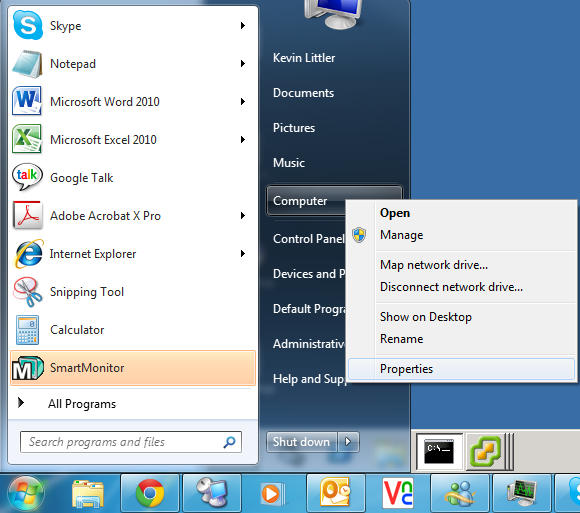Screen dimensions: 580x513
Task: Select Manage from the context menu
Action: 402,235
